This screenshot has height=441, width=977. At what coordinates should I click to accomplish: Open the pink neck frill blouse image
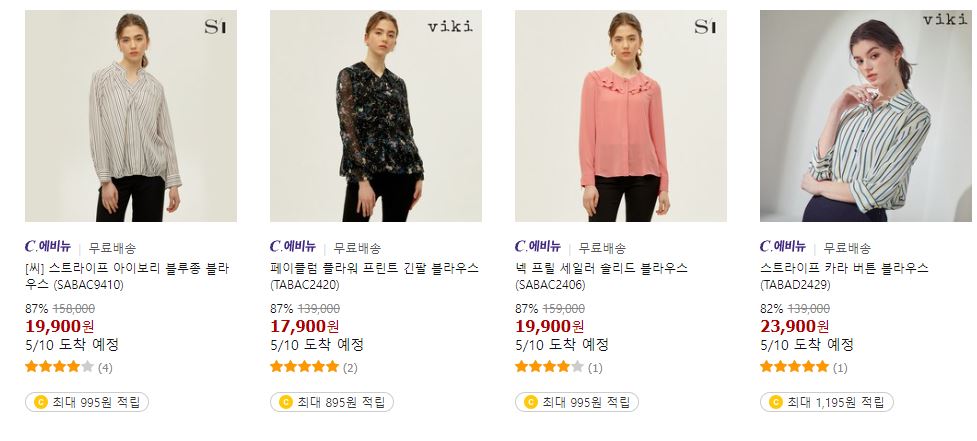[621, 116]
